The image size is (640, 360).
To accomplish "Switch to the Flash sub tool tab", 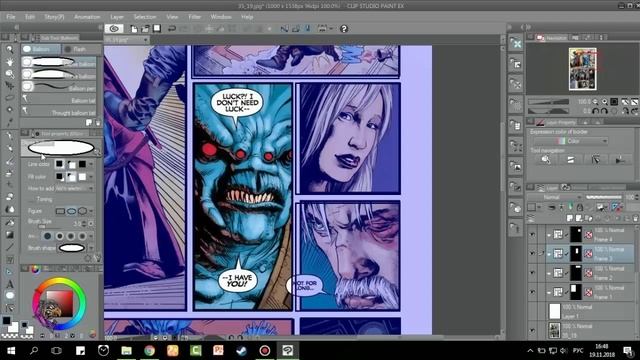I will [x=81, y=49].
